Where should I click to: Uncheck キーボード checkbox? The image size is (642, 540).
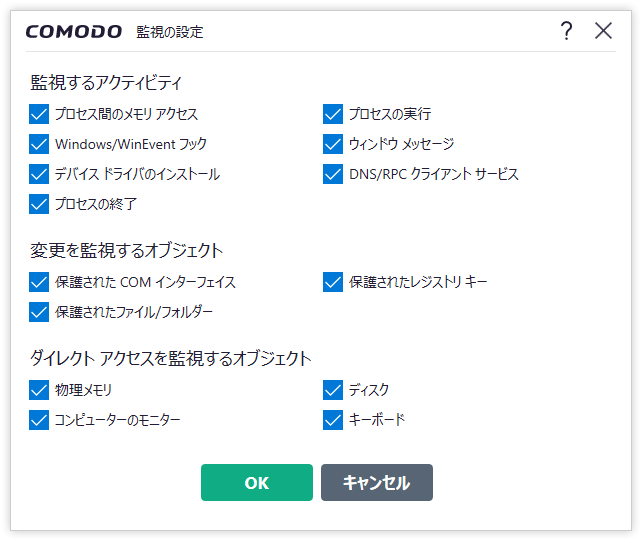(x=333, y=420)
